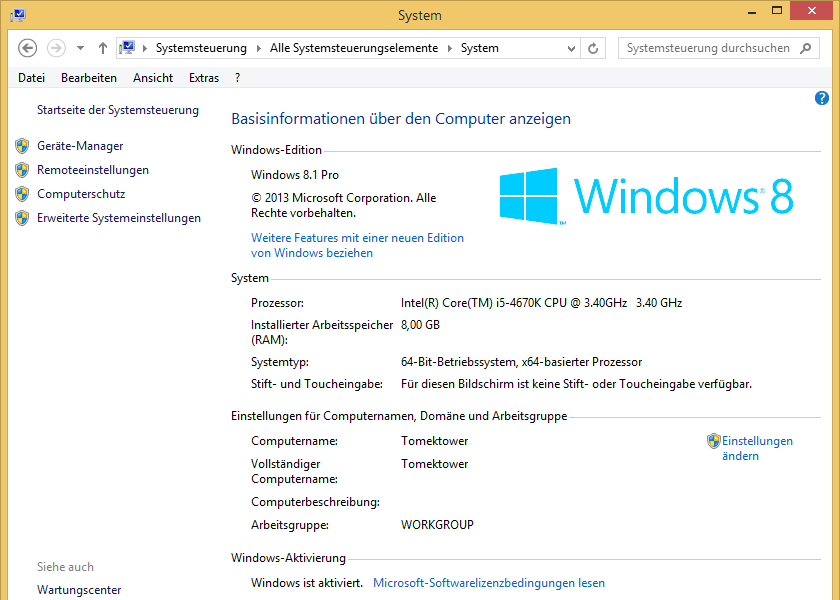
Task: Open the recent locations dropdown arrow
Action: pyautogui.click(x=80, y=48)
